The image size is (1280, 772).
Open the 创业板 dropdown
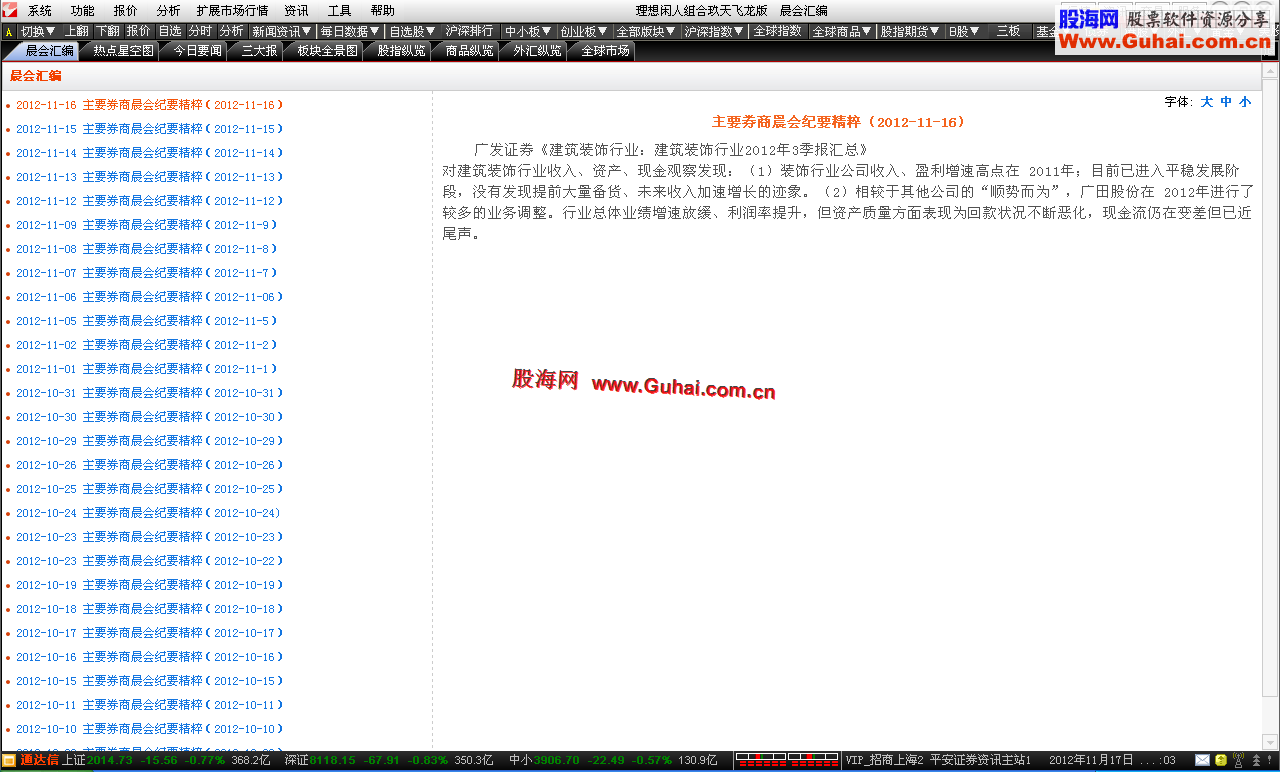click(584, 31)
